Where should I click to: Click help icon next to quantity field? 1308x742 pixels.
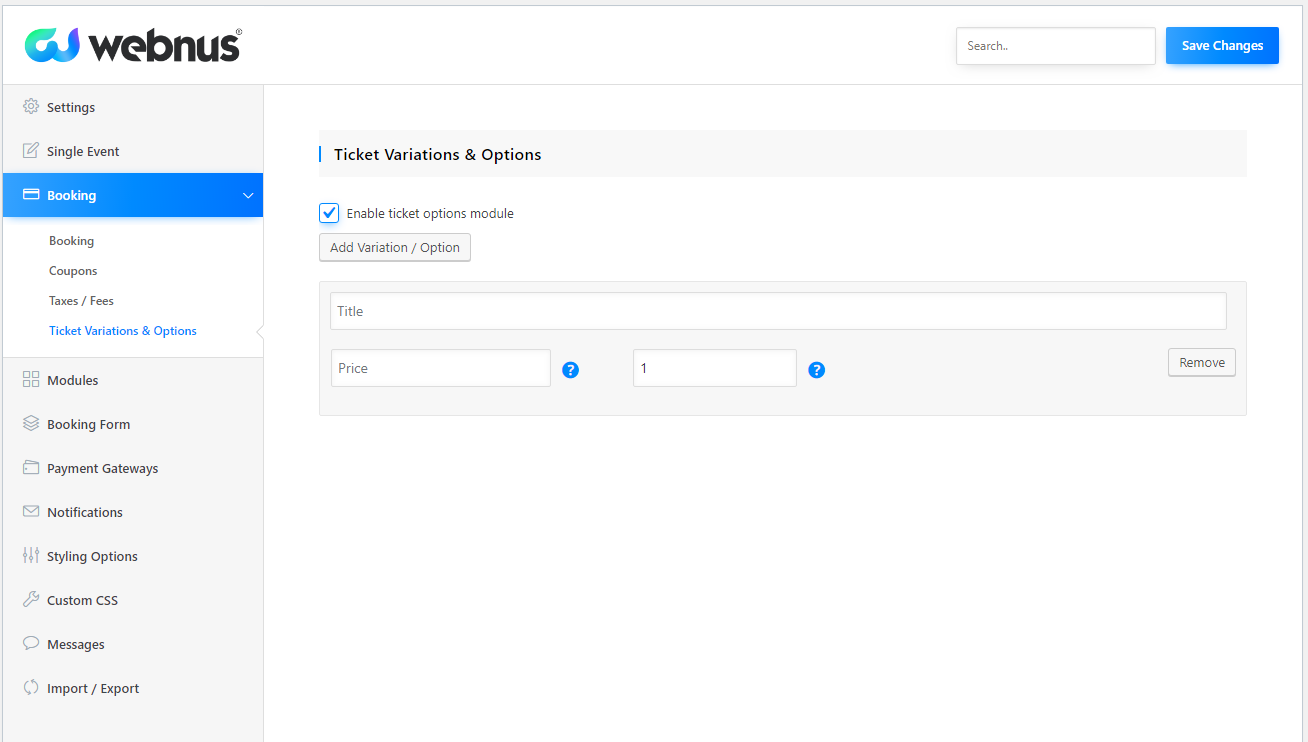(817, 370)
